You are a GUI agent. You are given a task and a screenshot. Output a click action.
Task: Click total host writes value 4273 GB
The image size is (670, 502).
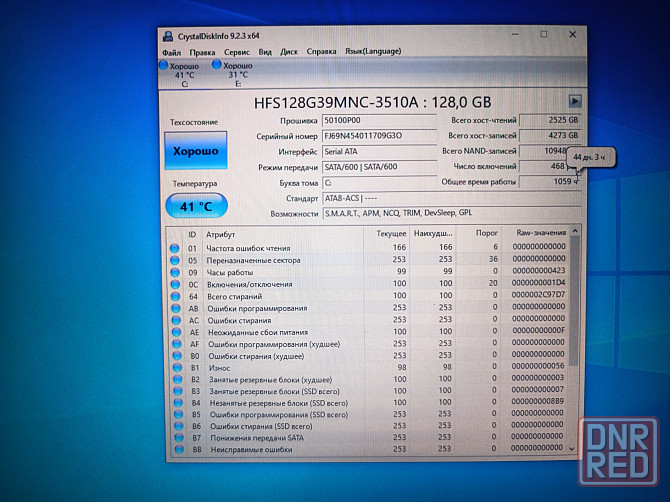[550, 136]
